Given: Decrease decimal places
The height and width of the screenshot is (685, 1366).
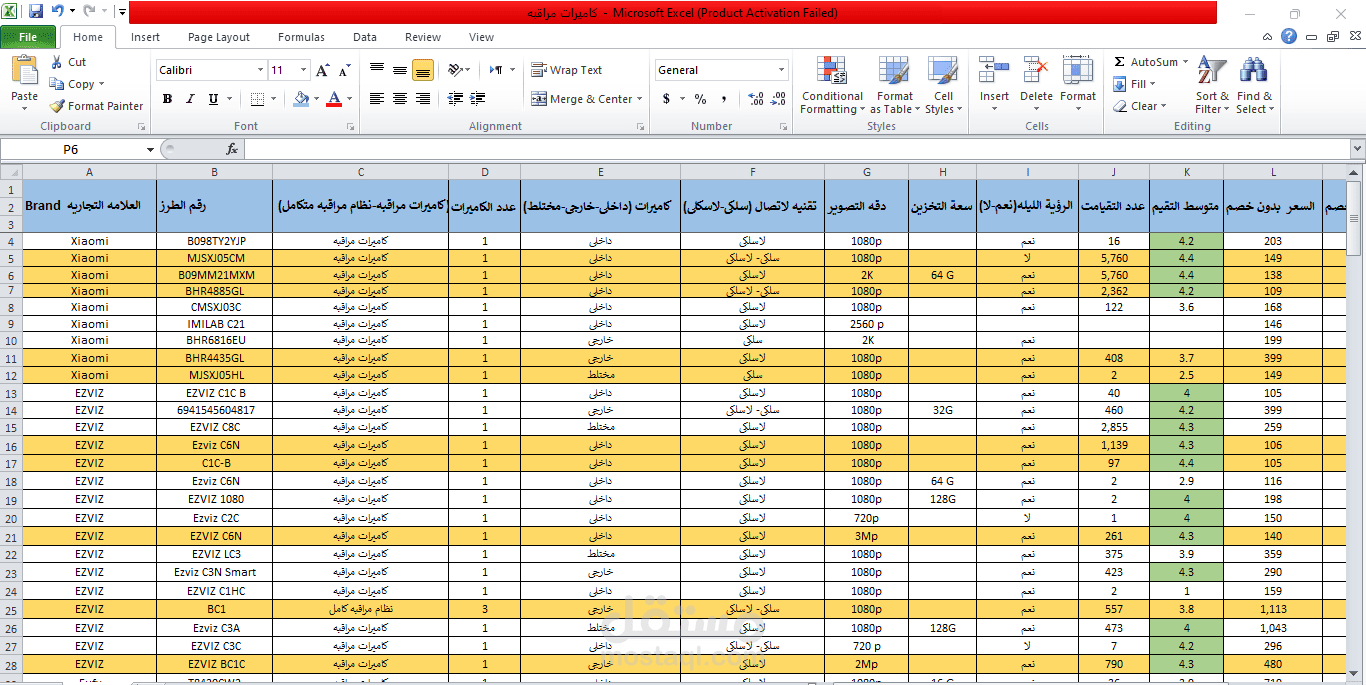Looking at the screenshot, I should (x=778, y=99).
